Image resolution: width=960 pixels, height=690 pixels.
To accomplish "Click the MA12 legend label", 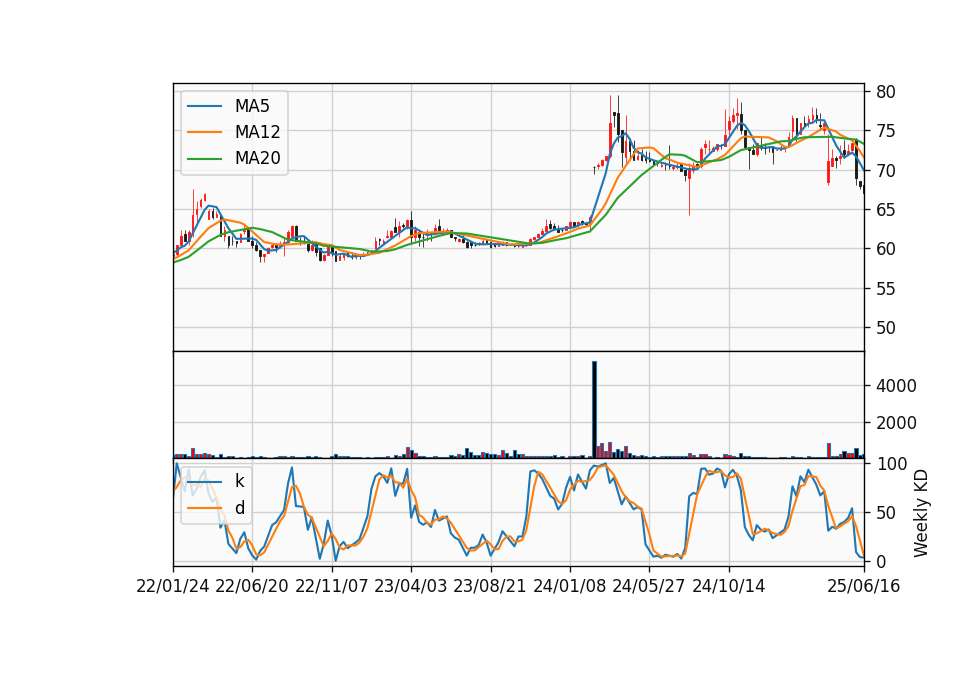I will click(257, 132).
